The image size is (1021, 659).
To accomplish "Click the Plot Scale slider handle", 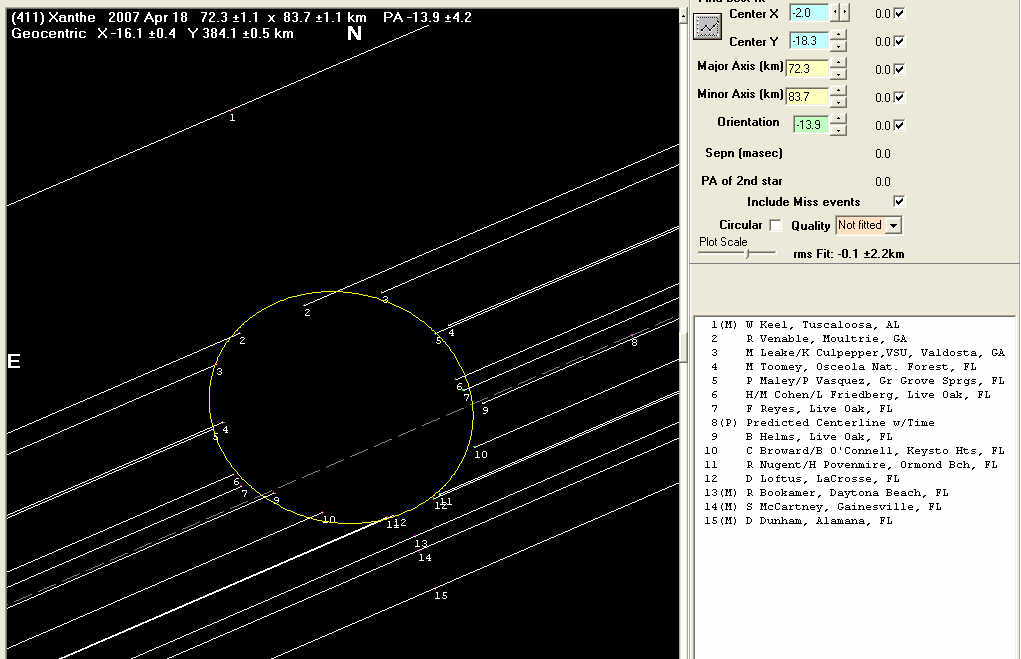I will [748, 254].
